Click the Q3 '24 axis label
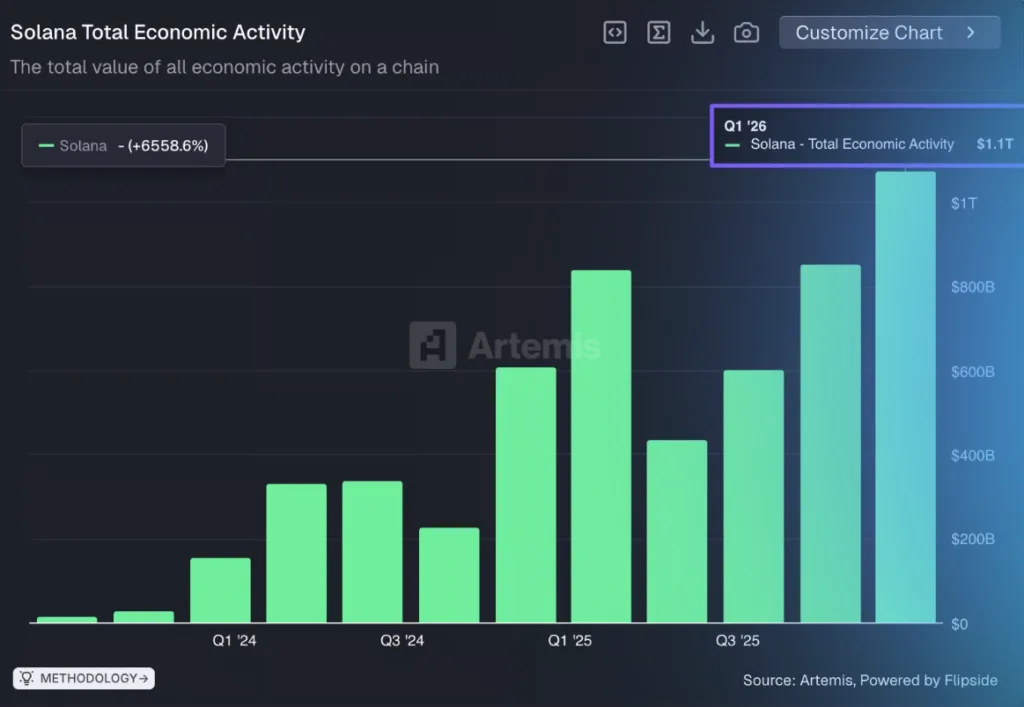 pos(402,641)
